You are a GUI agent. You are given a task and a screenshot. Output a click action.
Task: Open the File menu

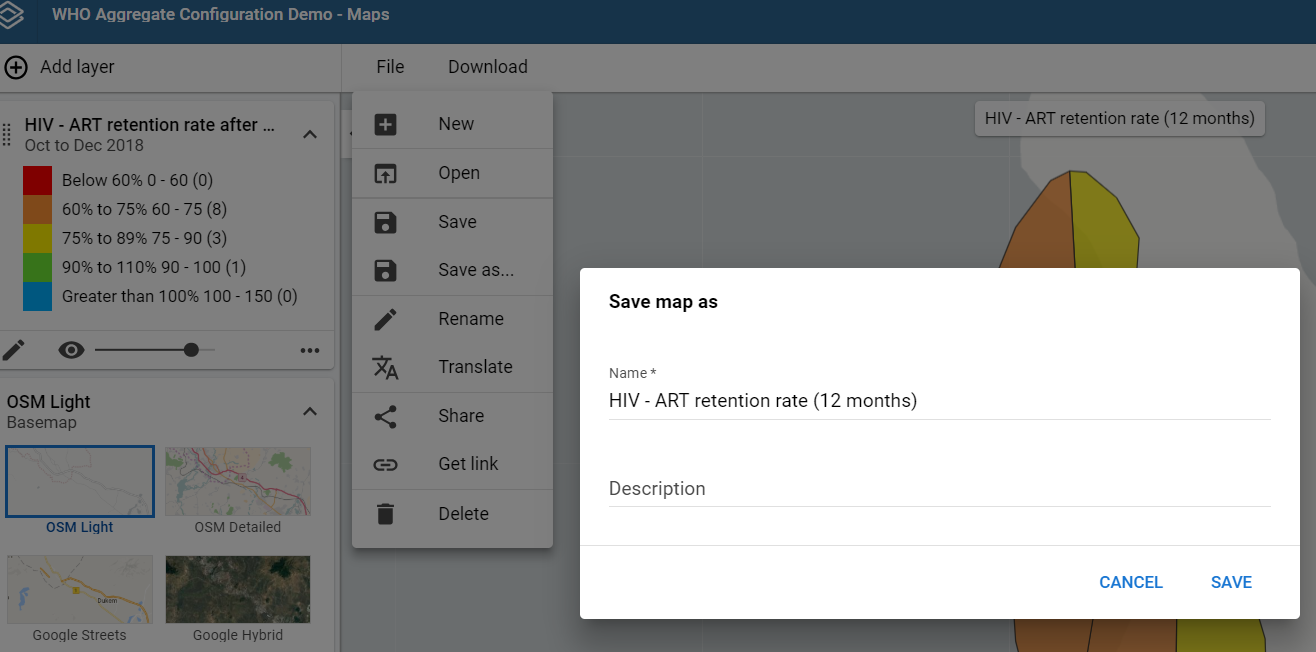390,67
